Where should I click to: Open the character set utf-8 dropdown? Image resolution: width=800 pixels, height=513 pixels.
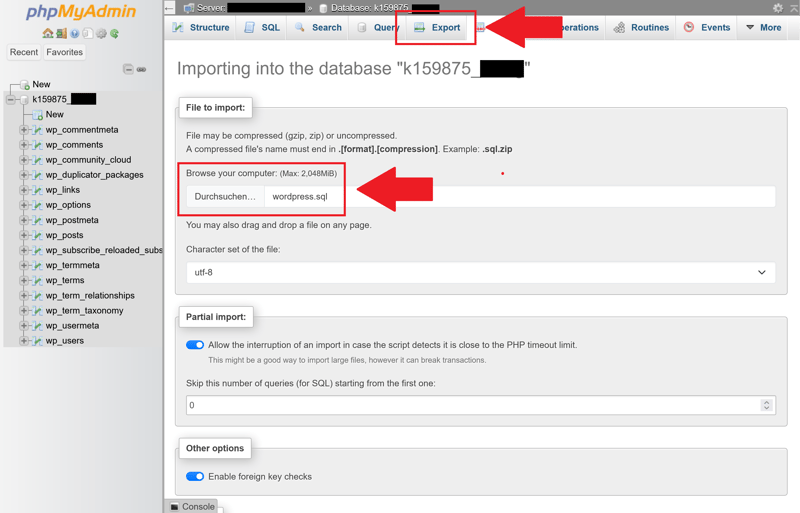[x=480, y=272]
